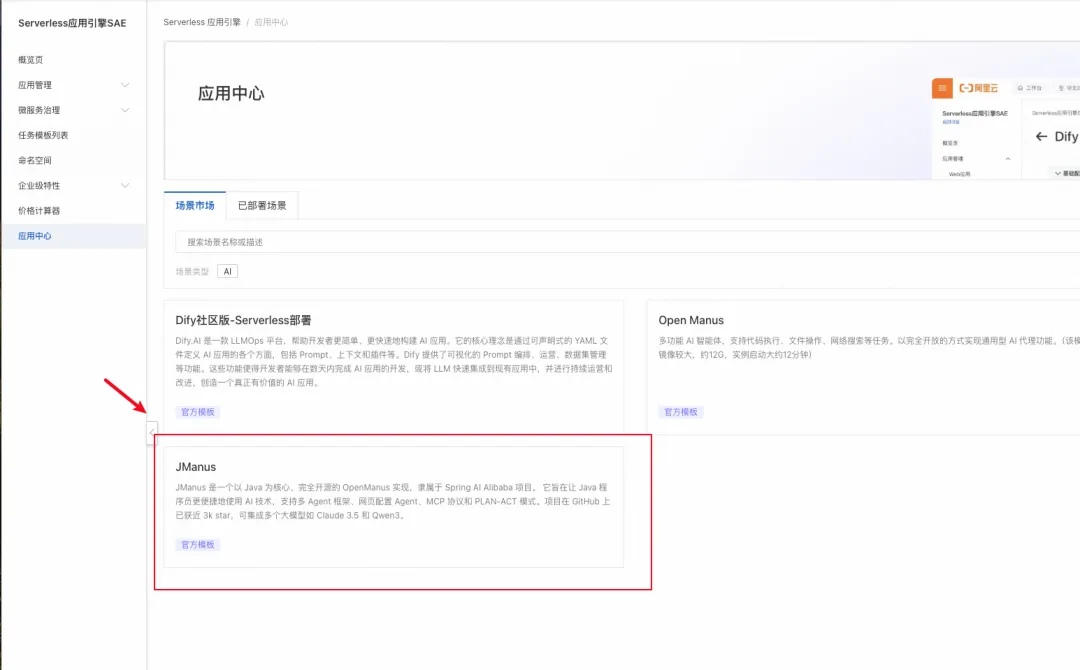Go to 命名空间 in the sidebar
1080x670 pixels.
pyautogui.click(x=34, y=160)
